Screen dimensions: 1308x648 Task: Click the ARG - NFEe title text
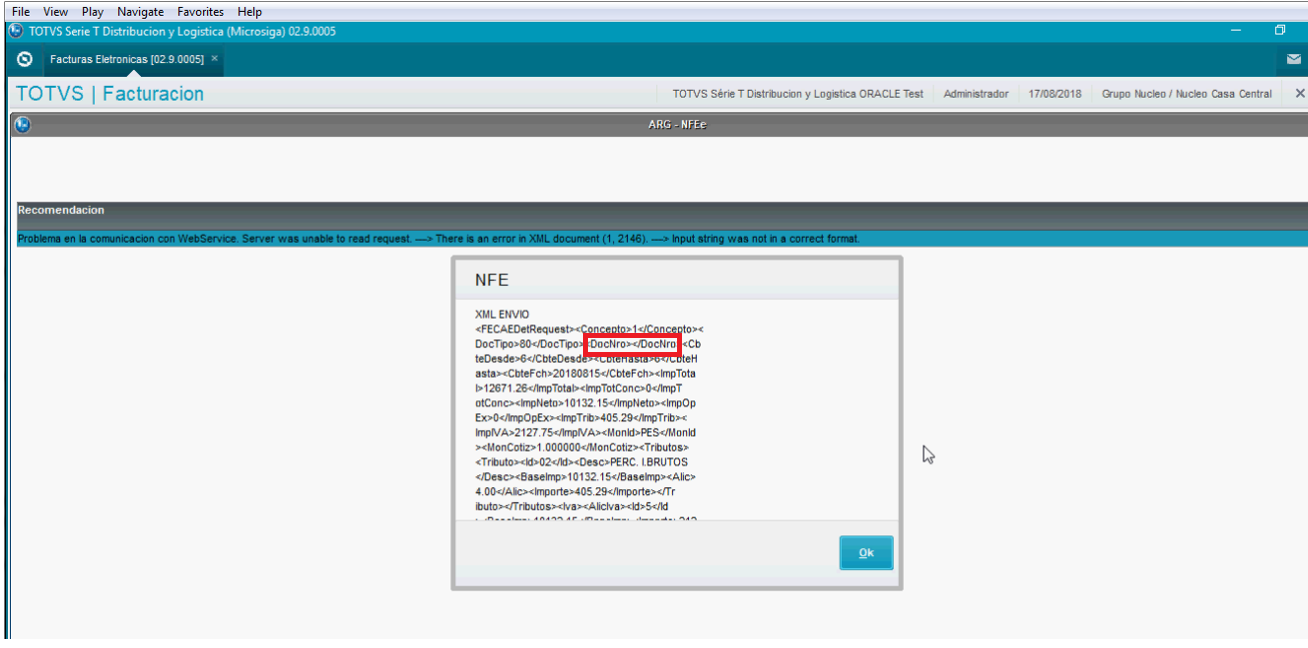coord(677,125)
